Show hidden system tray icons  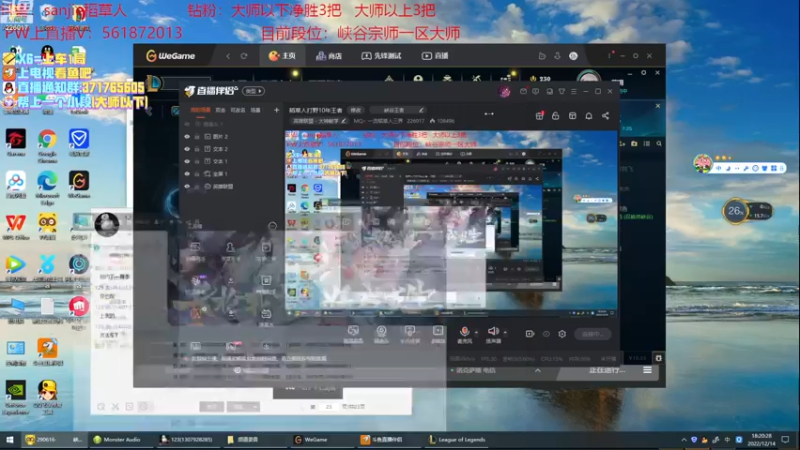[684, 439]
